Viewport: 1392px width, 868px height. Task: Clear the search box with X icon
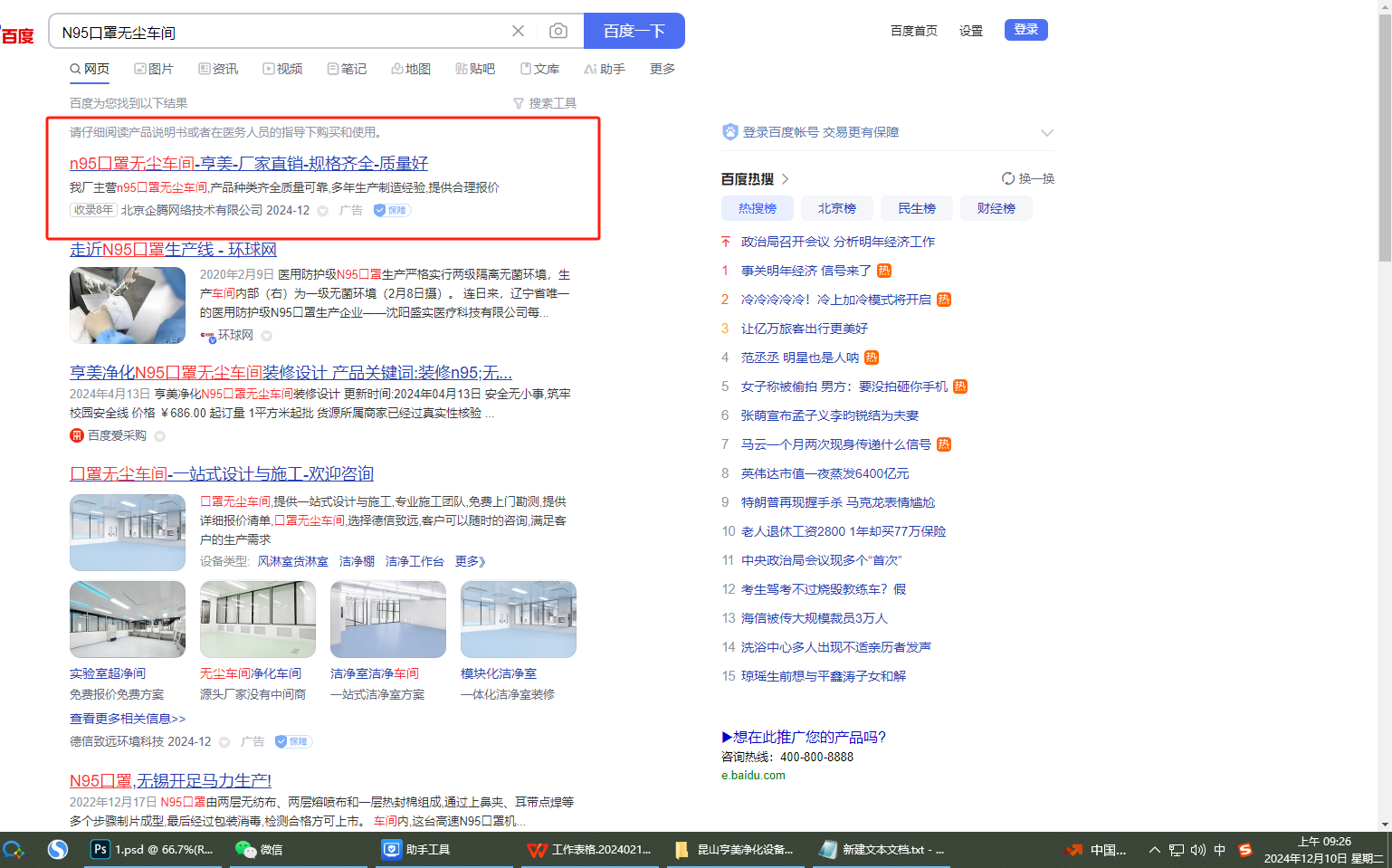click(518, 31)
